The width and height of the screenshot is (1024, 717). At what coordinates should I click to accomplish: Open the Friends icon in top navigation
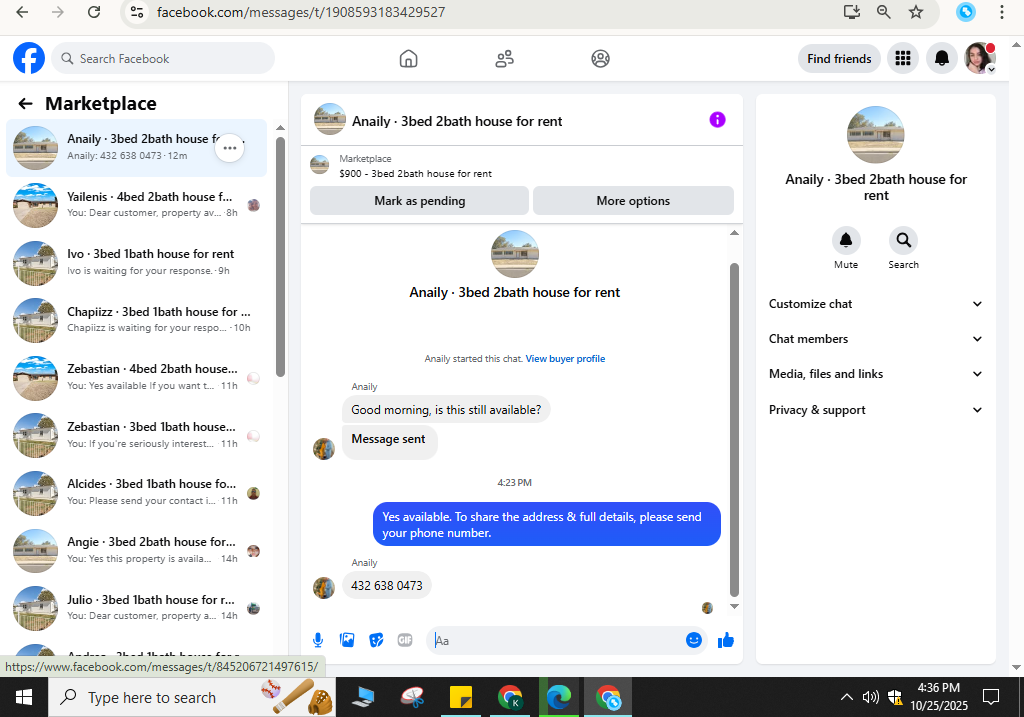tap(504, 59)
